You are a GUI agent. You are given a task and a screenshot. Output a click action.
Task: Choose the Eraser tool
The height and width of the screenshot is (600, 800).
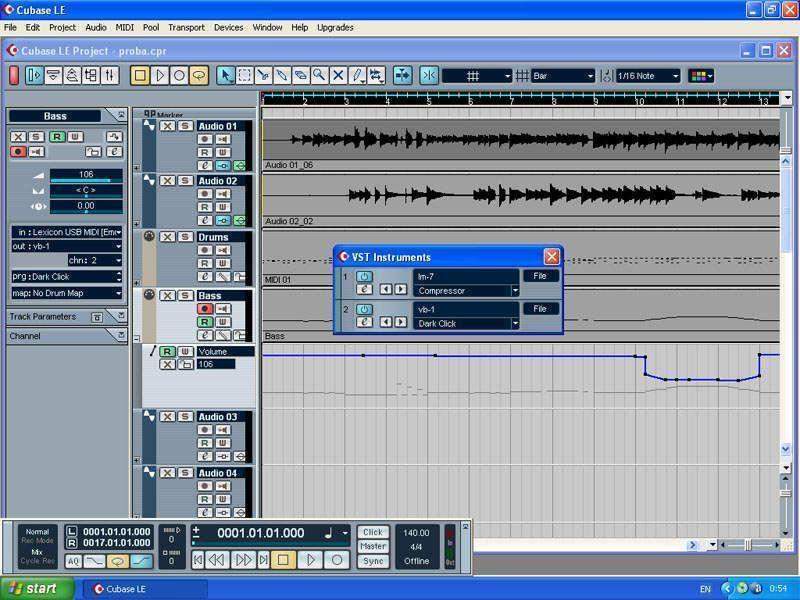pos(300,75)
